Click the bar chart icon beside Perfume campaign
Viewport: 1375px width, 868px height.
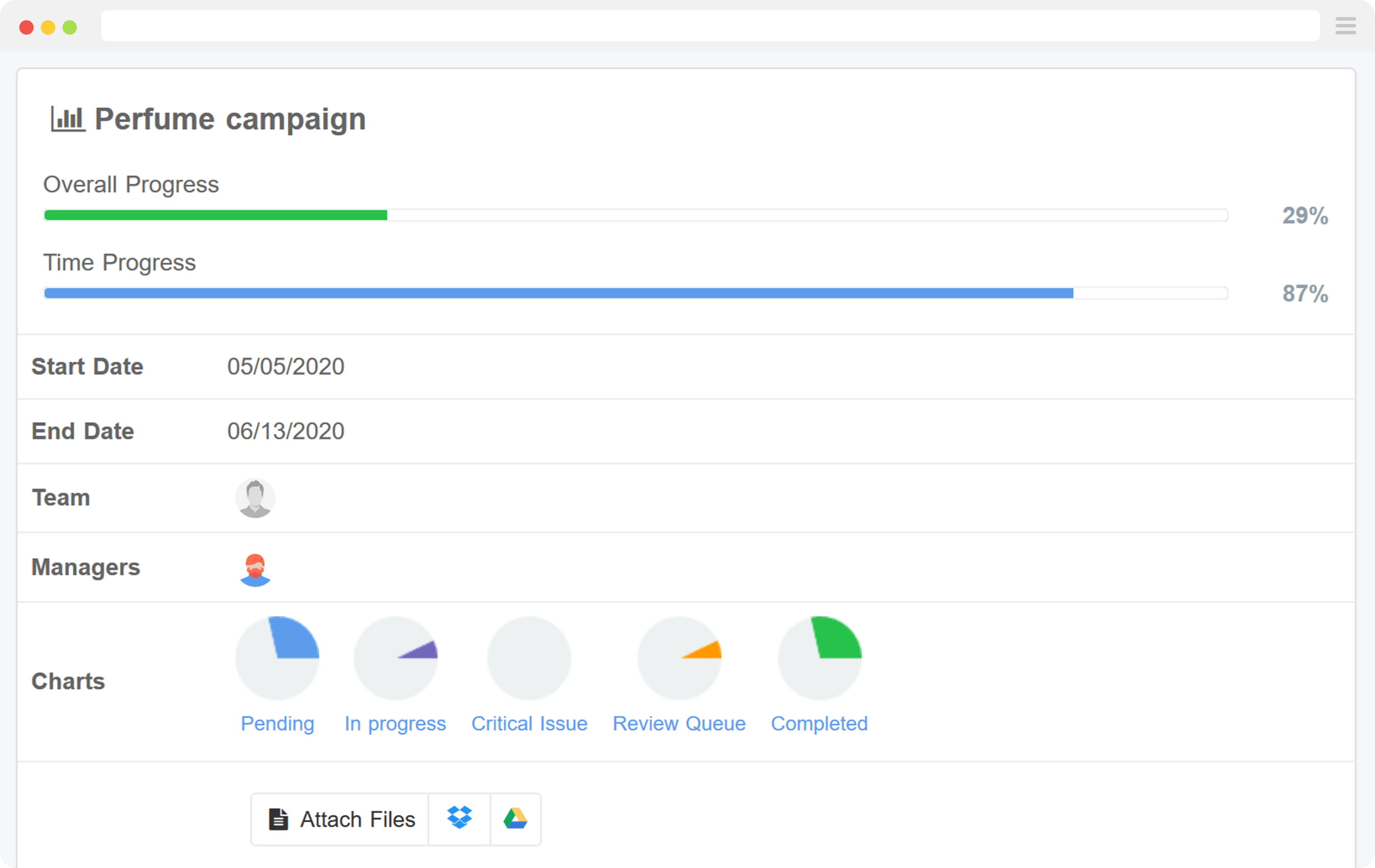coord(68,119)
